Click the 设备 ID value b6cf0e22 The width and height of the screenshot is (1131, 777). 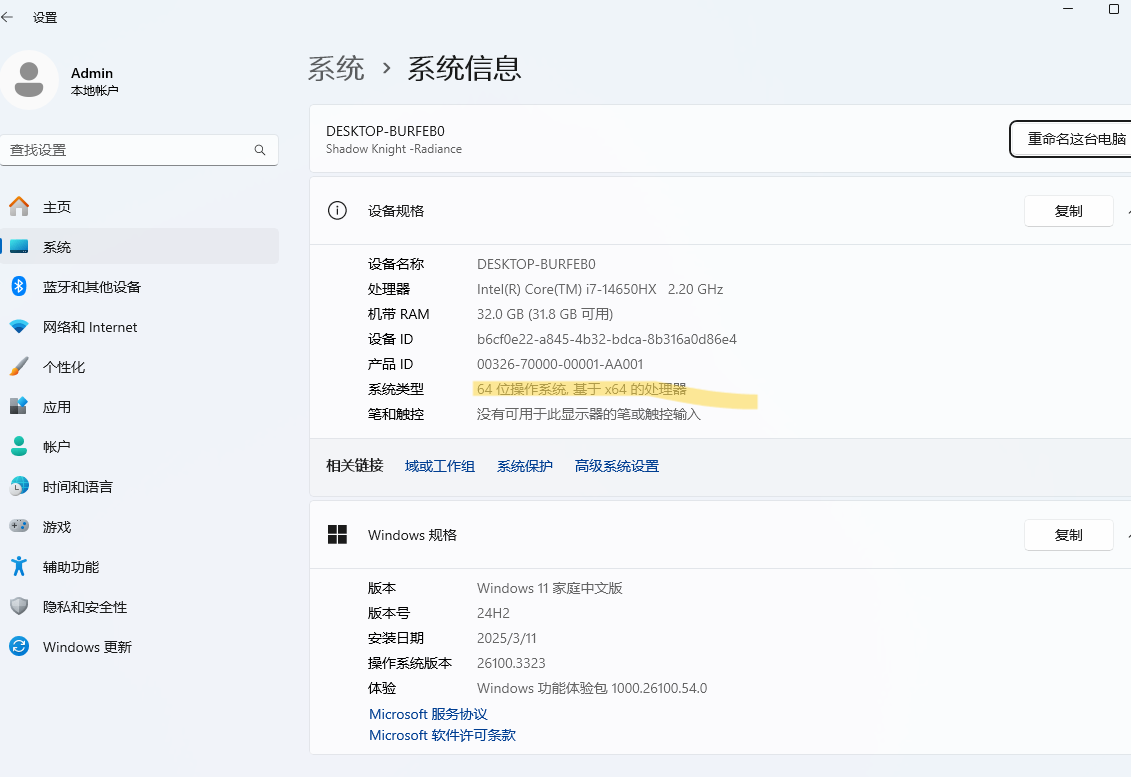point(607,339)
